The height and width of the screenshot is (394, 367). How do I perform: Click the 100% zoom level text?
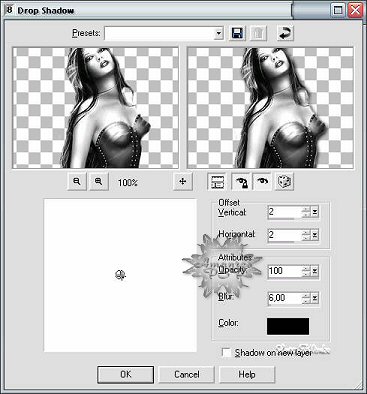pos(128,183)
